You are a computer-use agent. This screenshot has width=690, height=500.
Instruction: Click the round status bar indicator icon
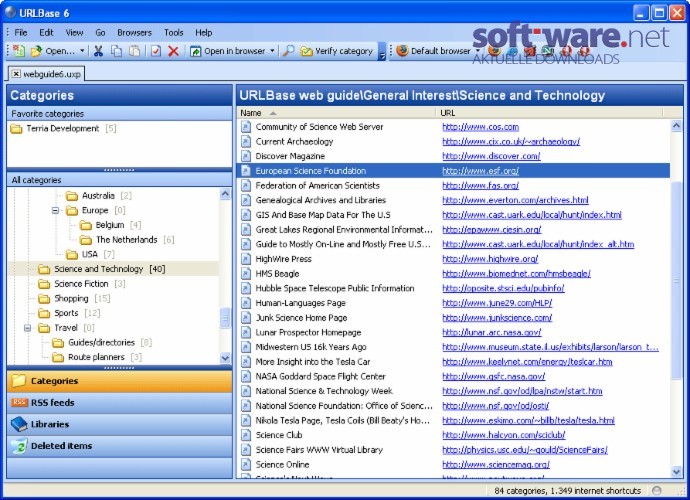tap(657, 491)
